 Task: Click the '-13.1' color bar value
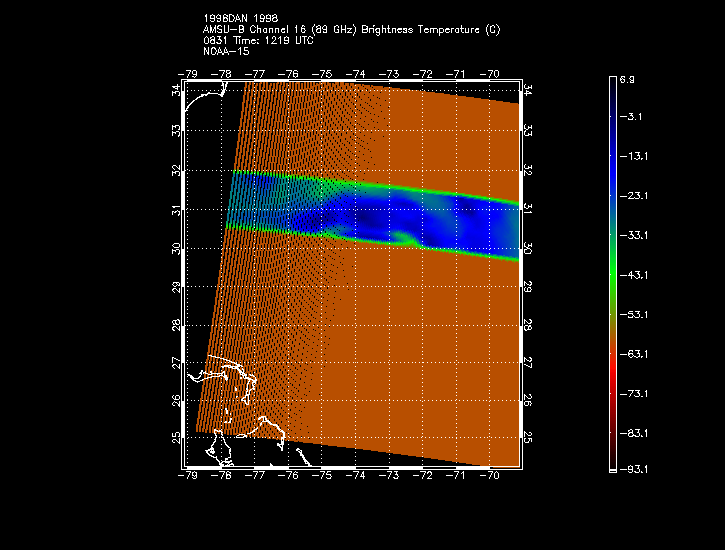point(634,156)
